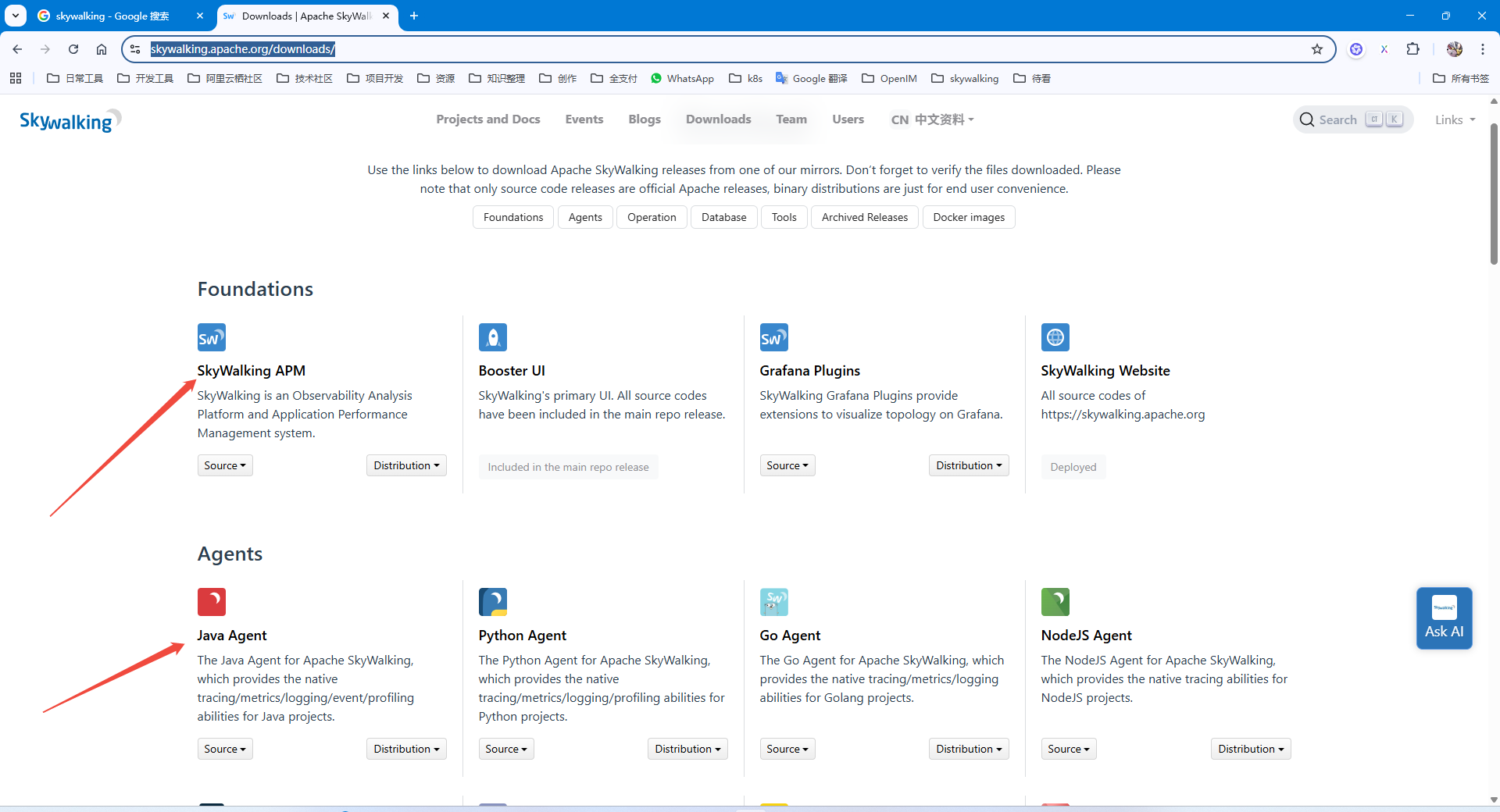Click the page vertical scrollbar thumb
This screenshot has height=812, width=1500.
click(1494, 194)
